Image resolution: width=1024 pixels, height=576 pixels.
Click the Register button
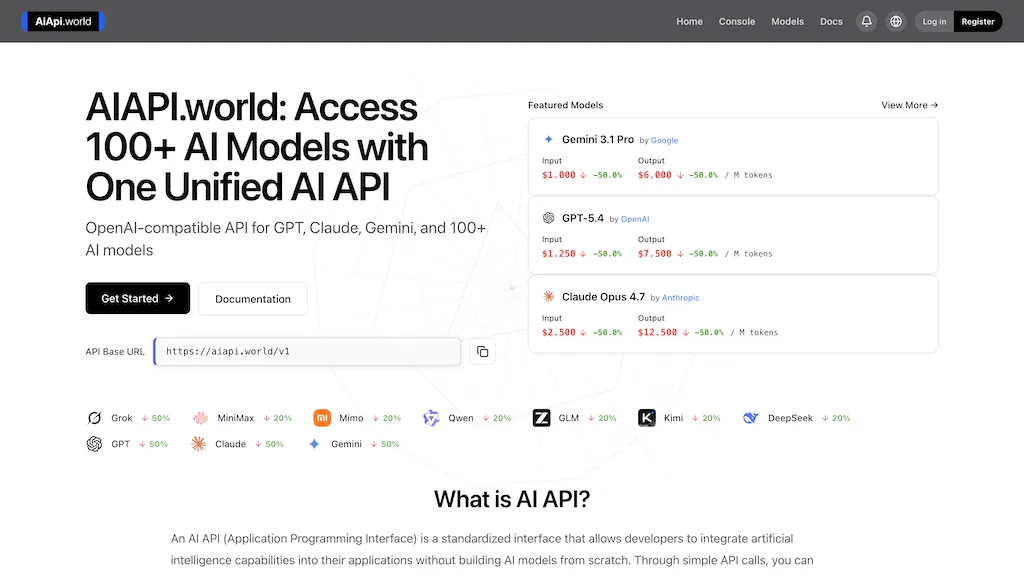978,22
